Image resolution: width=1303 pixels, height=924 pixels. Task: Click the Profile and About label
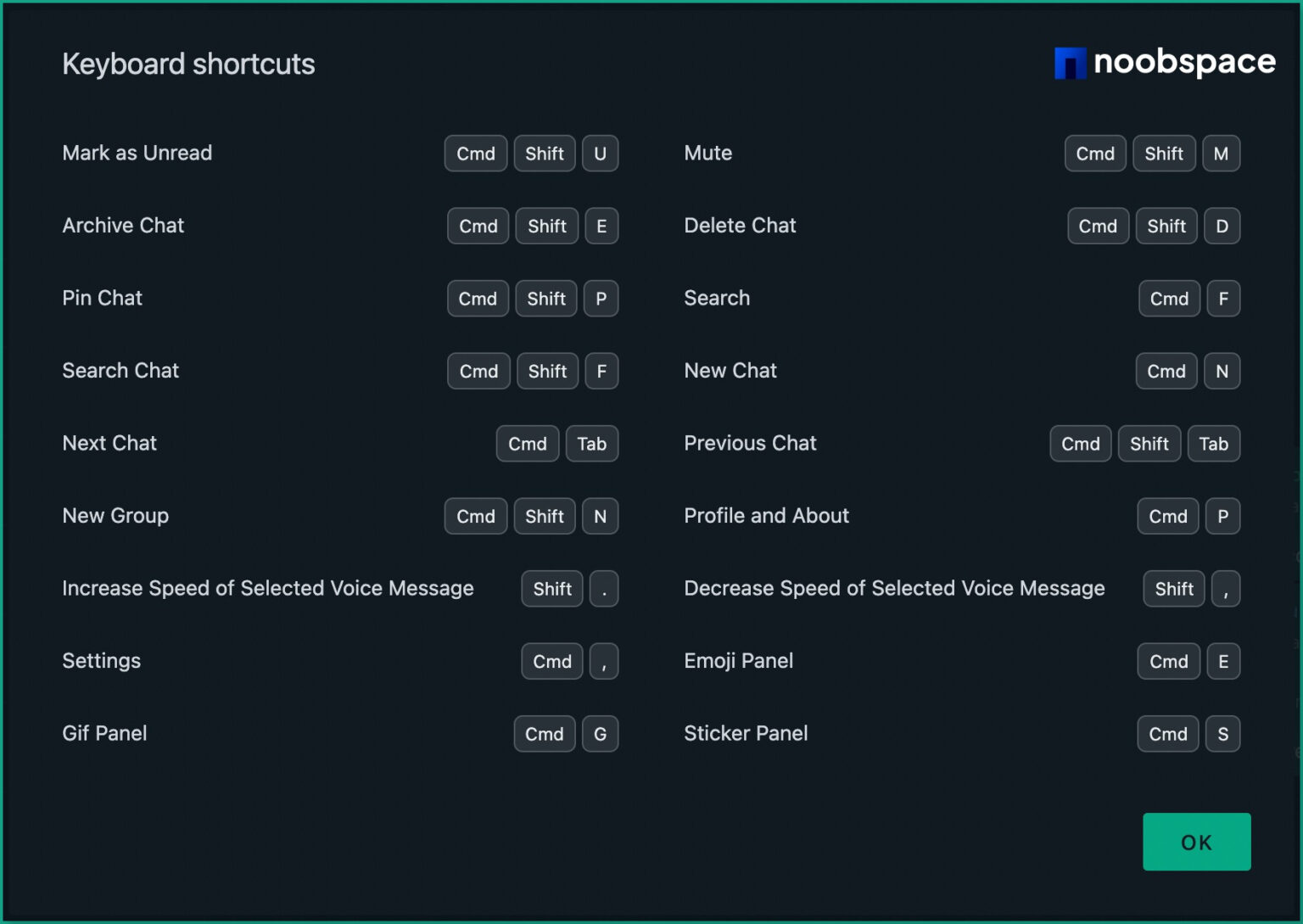coord(766,516)
